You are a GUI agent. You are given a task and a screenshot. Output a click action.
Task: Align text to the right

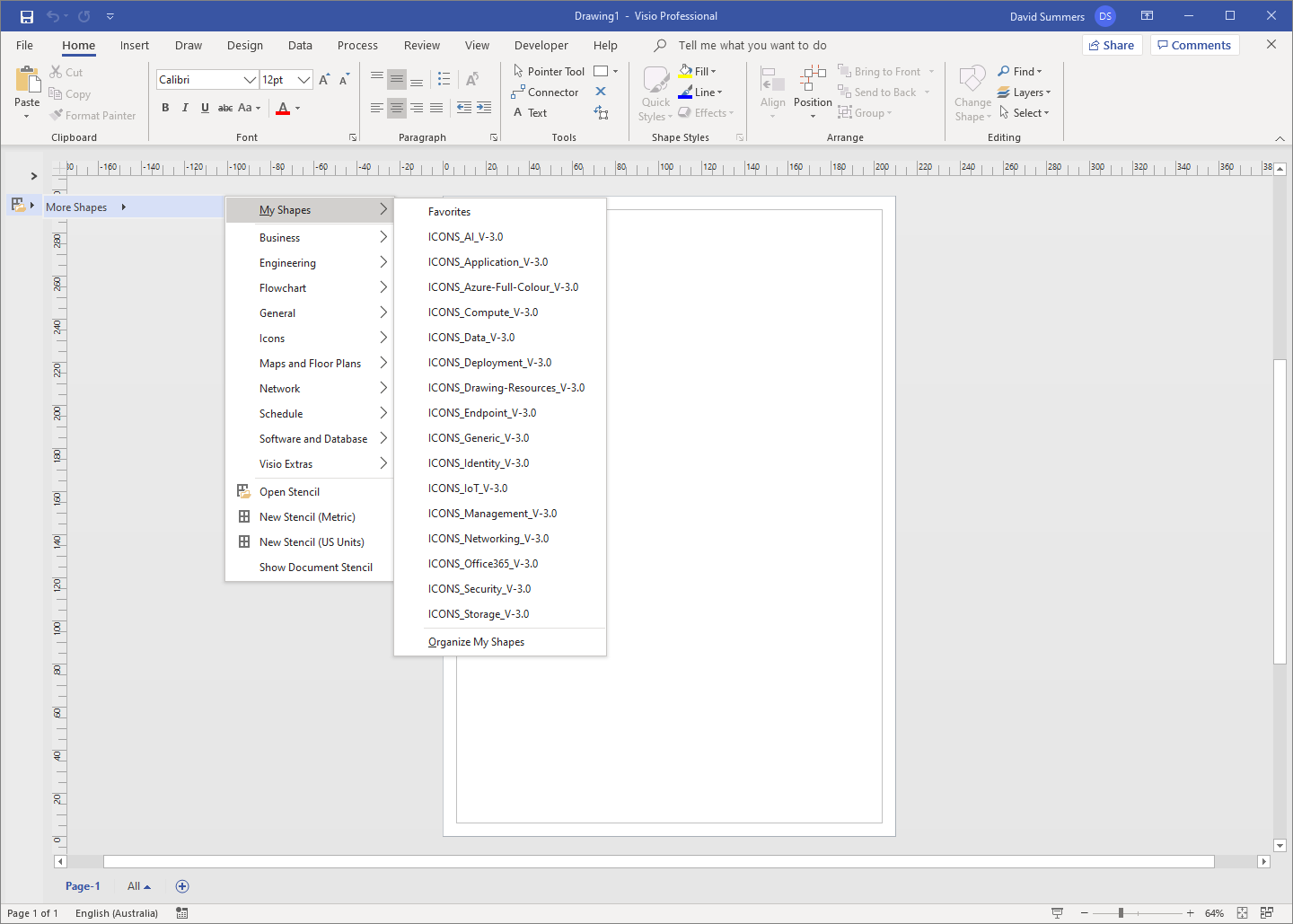(417, 108)
